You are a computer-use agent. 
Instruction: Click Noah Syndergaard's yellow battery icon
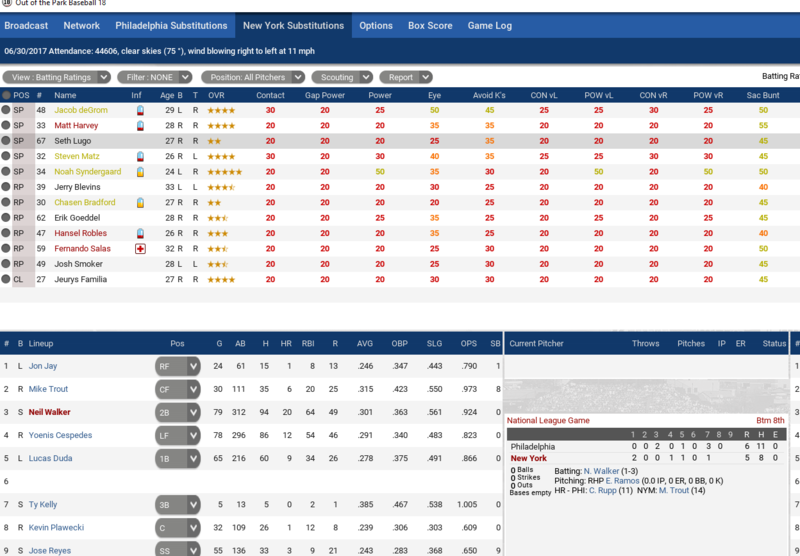[140, 172]
